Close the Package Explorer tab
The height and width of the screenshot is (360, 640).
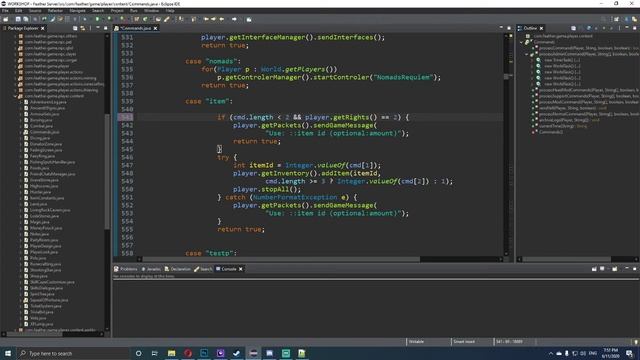pos(42,28)
